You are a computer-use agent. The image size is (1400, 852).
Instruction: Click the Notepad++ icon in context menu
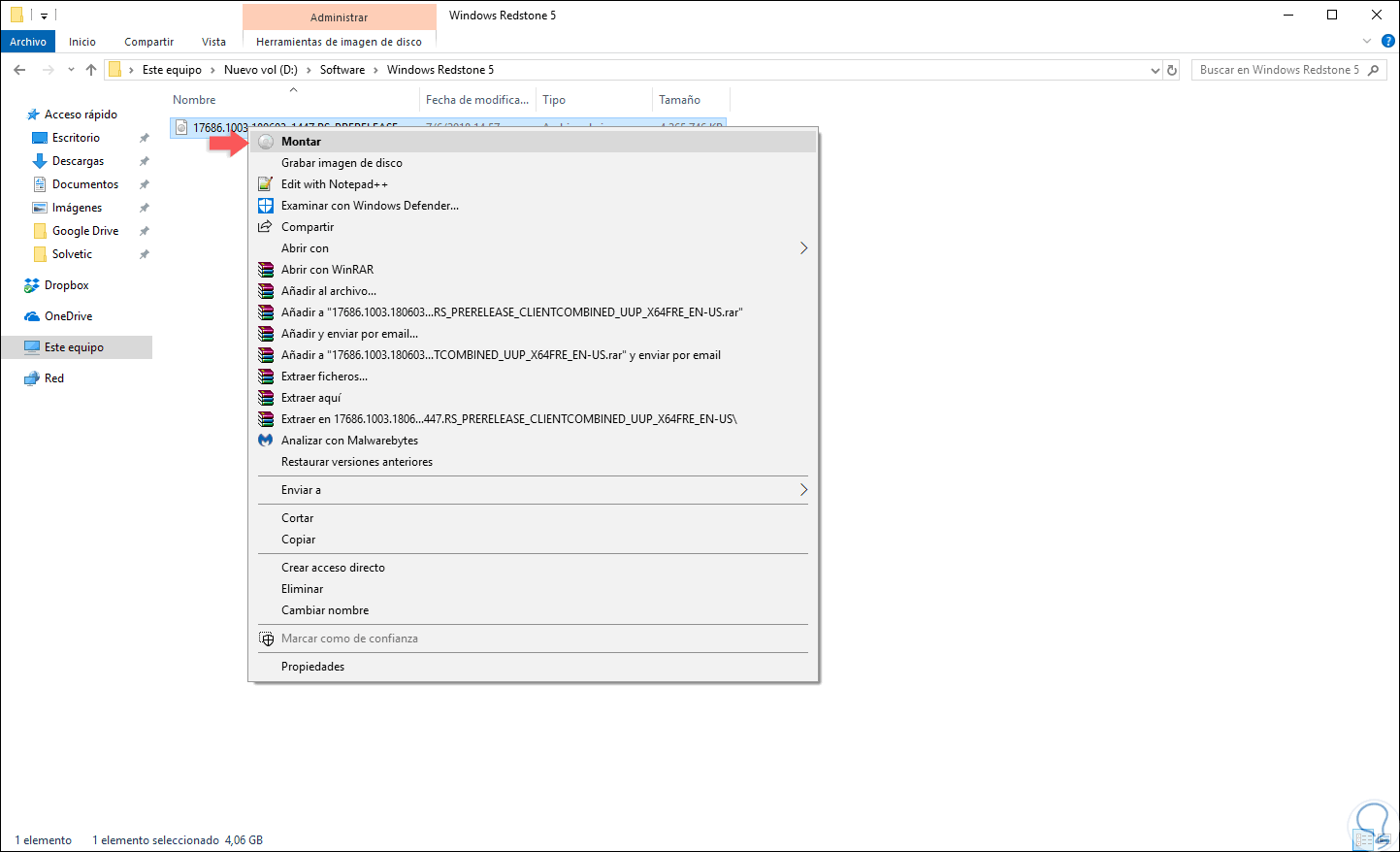266,184
